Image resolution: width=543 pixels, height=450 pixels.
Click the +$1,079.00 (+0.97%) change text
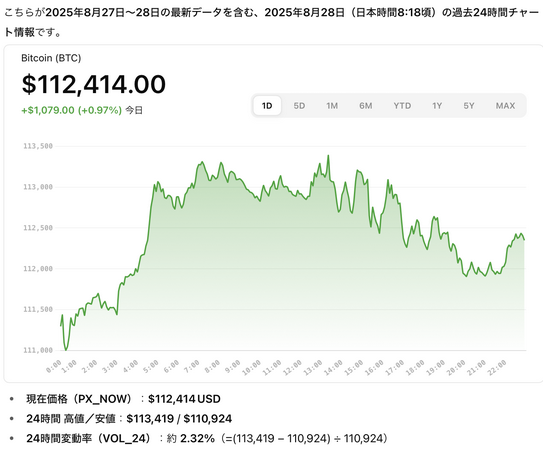click(72, 110)
